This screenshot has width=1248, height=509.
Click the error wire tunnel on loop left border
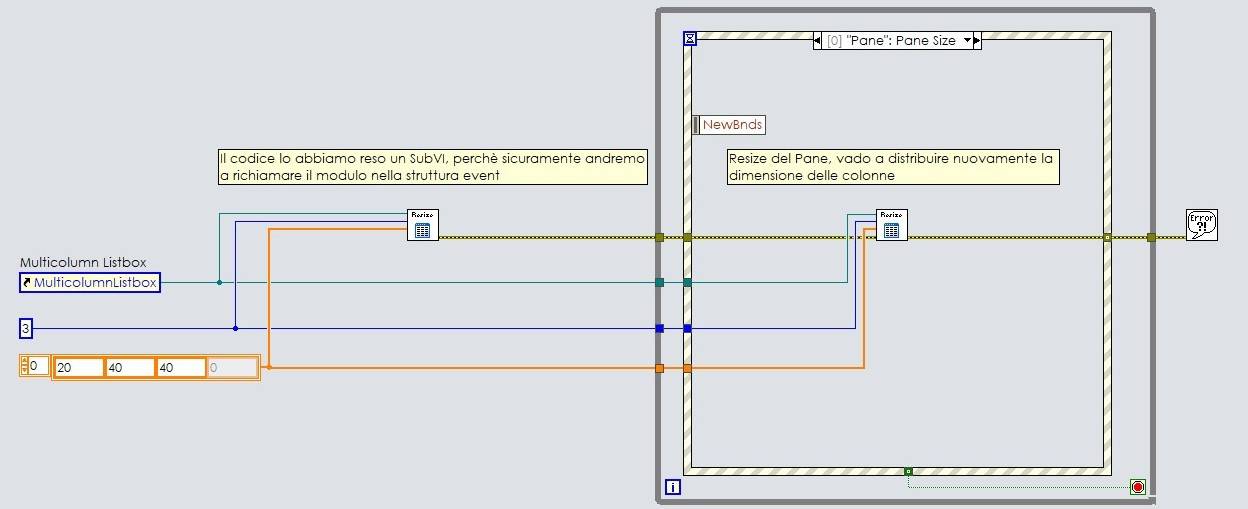click(659, 237)
